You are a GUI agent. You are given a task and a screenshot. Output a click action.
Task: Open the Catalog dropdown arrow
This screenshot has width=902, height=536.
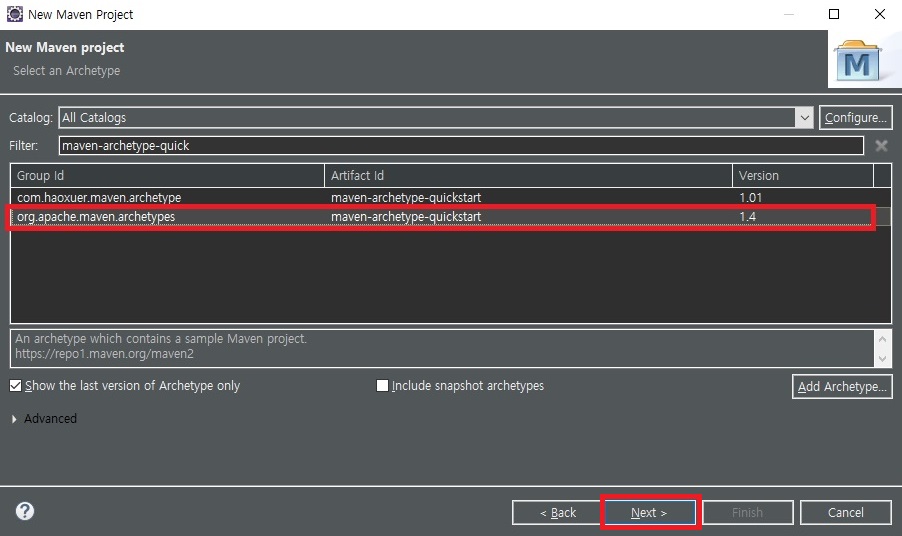point(804,118)
